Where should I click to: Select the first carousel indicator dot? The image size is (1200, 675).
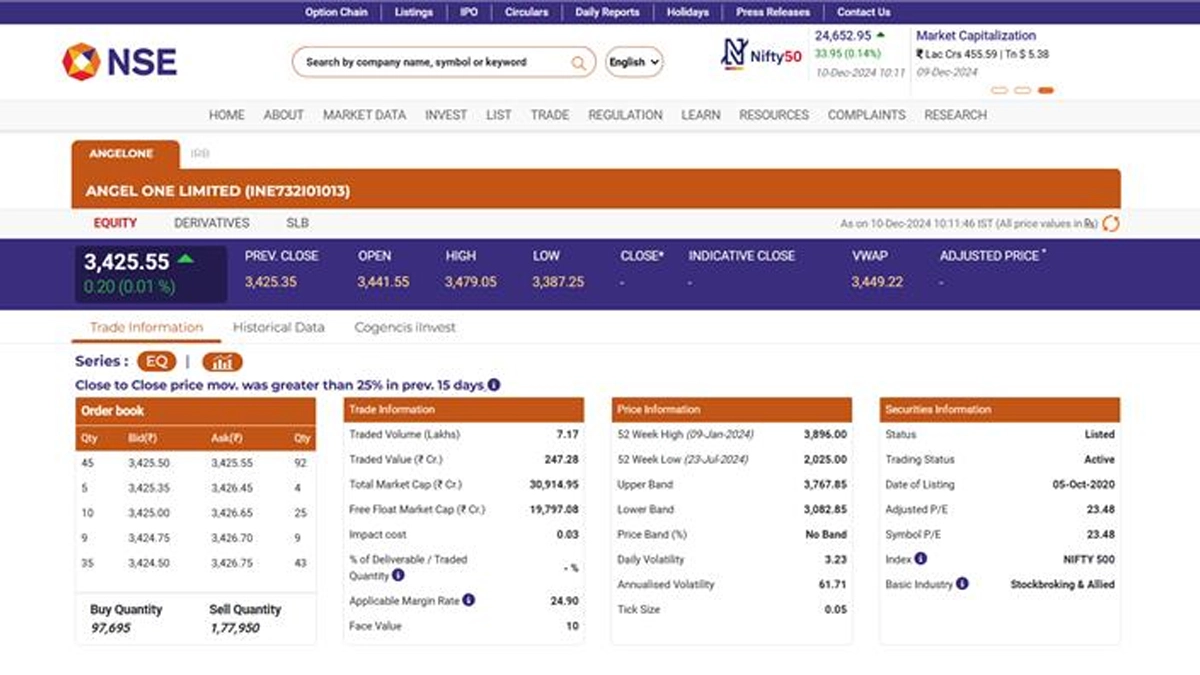pos(998,90)
